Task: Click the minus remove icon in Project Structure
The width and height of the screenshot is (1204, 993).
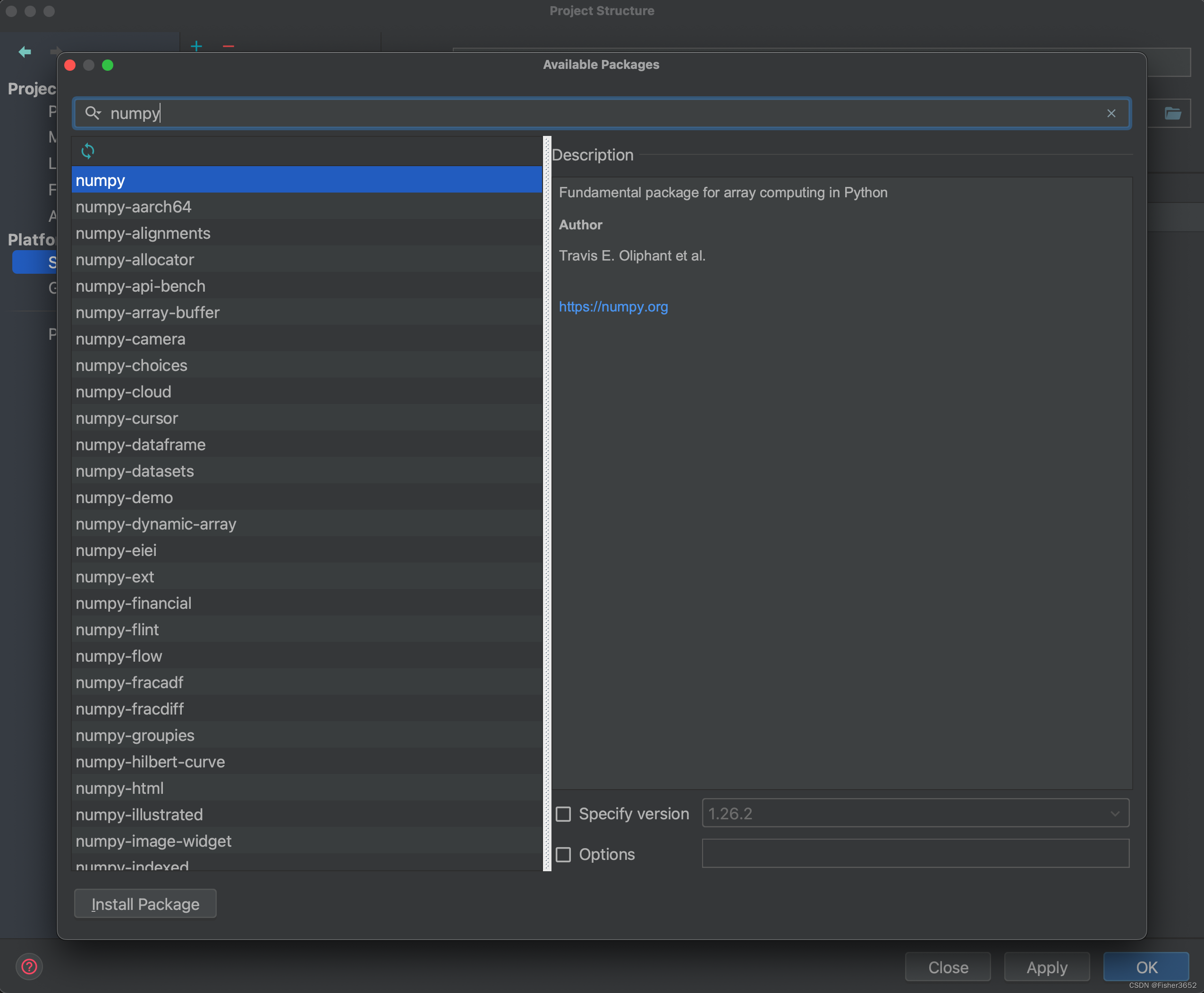Action: 229,46
